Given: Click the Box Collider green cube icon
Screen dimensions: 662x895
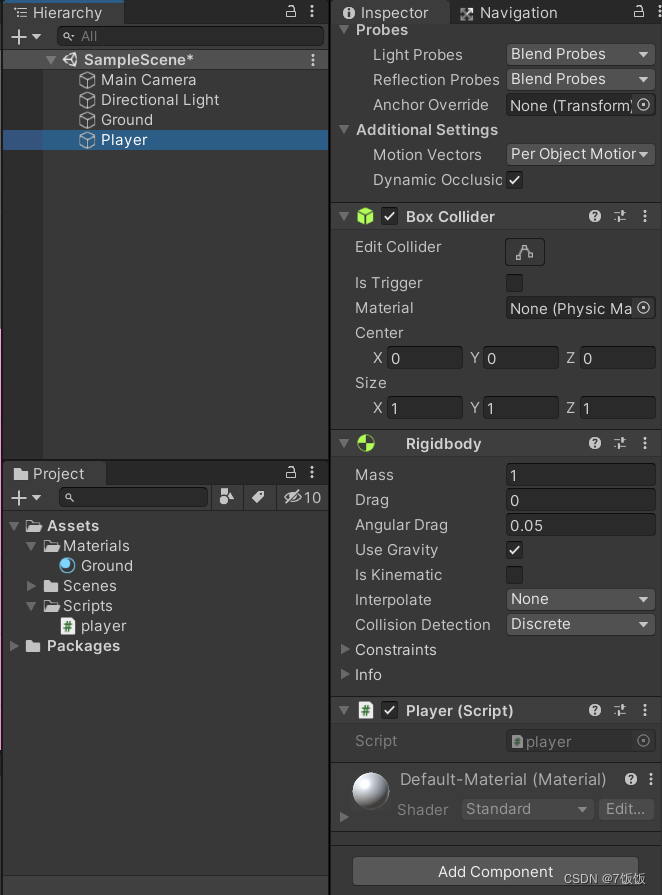Looking at the screenshot, I should click(365, 216).
